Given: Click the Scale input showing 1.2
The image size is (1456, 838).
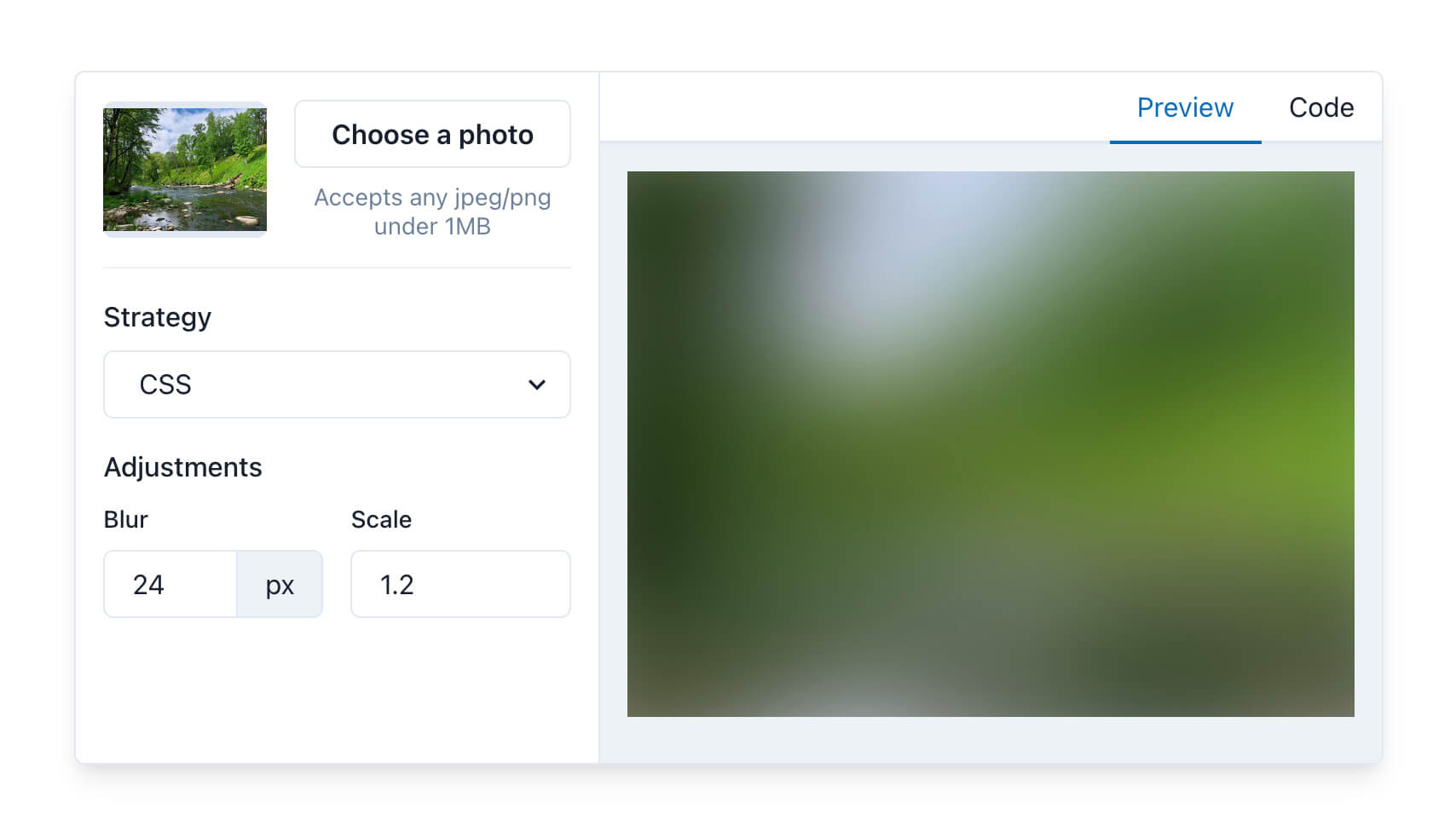Looking at the screenshot, I should click(460, 584).
